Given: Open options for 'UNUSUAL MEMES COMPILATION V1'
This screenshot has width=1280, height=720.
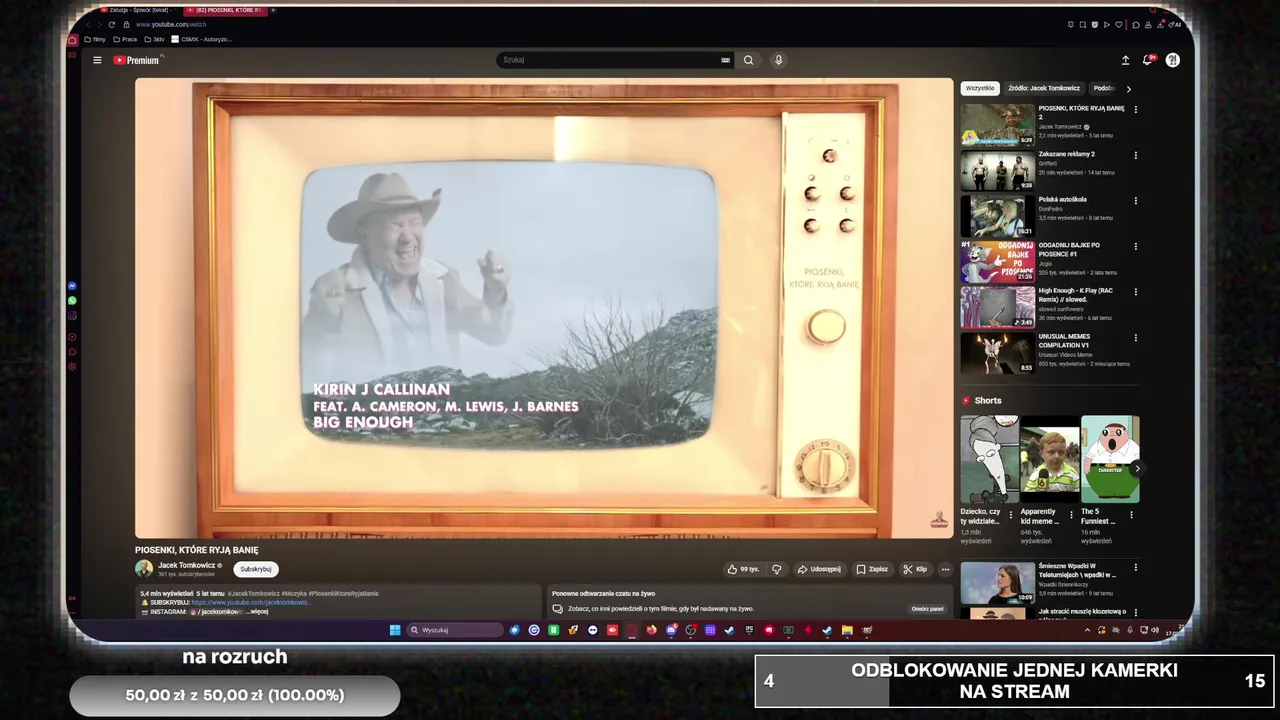Looking at the screenshot, I should [x=1135, y=337].
